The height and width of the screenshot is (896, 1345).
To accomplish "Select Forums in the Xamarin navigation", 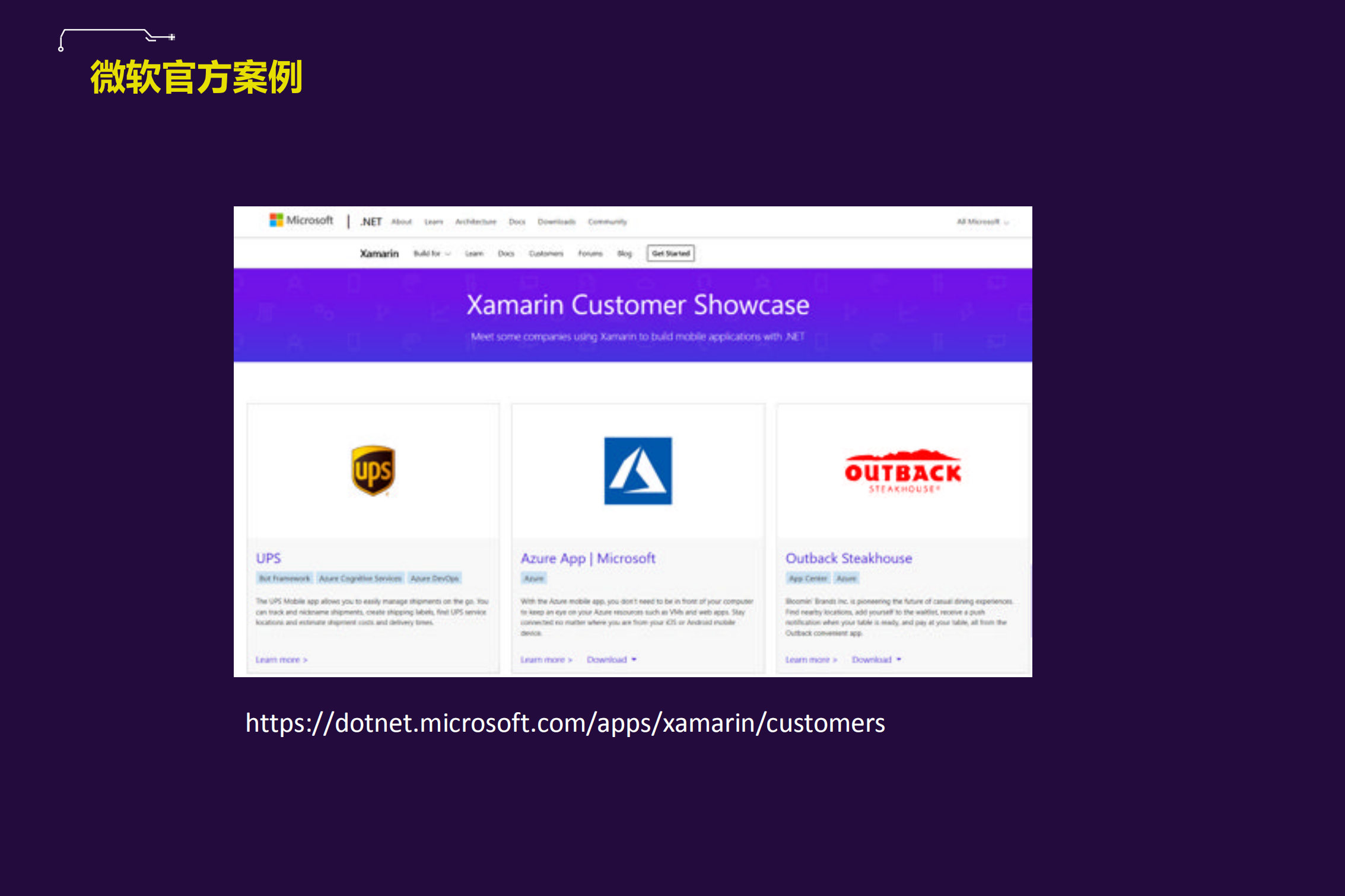I will pyautogui.click(x=590, y=253).
